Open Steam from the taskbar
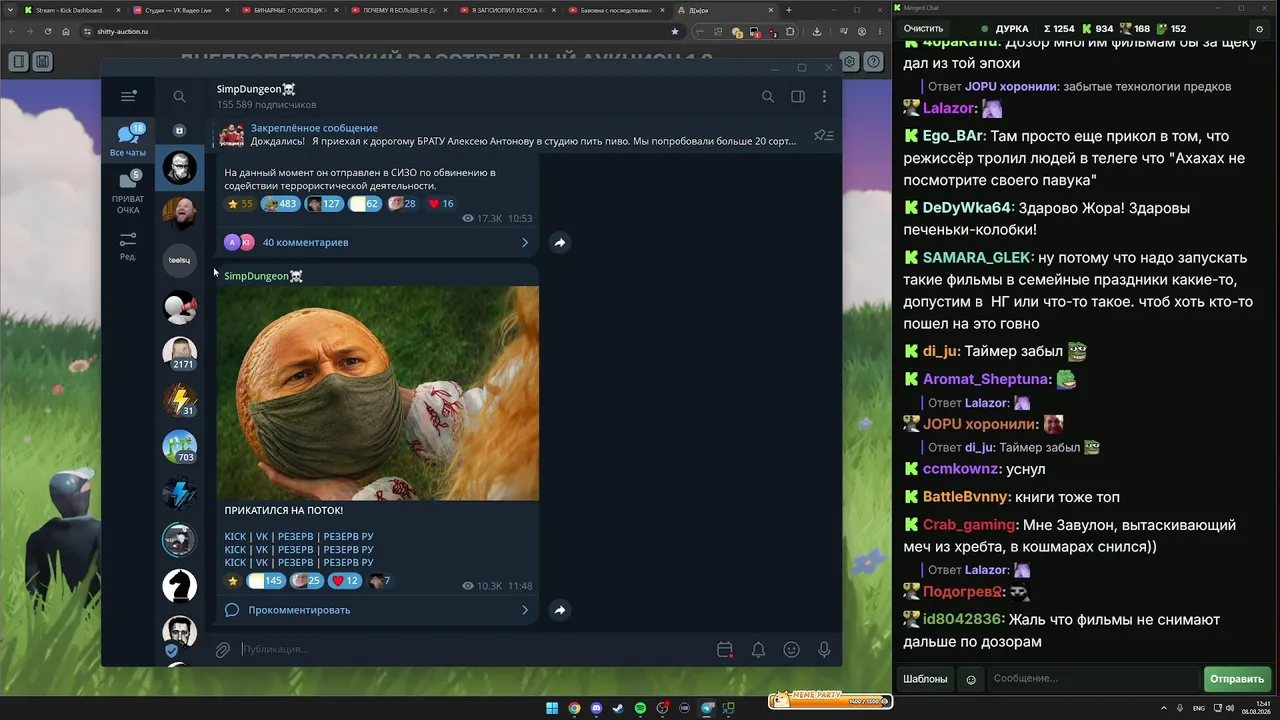The width and height of the screenshot is (1280, 720). coord(618,709)
